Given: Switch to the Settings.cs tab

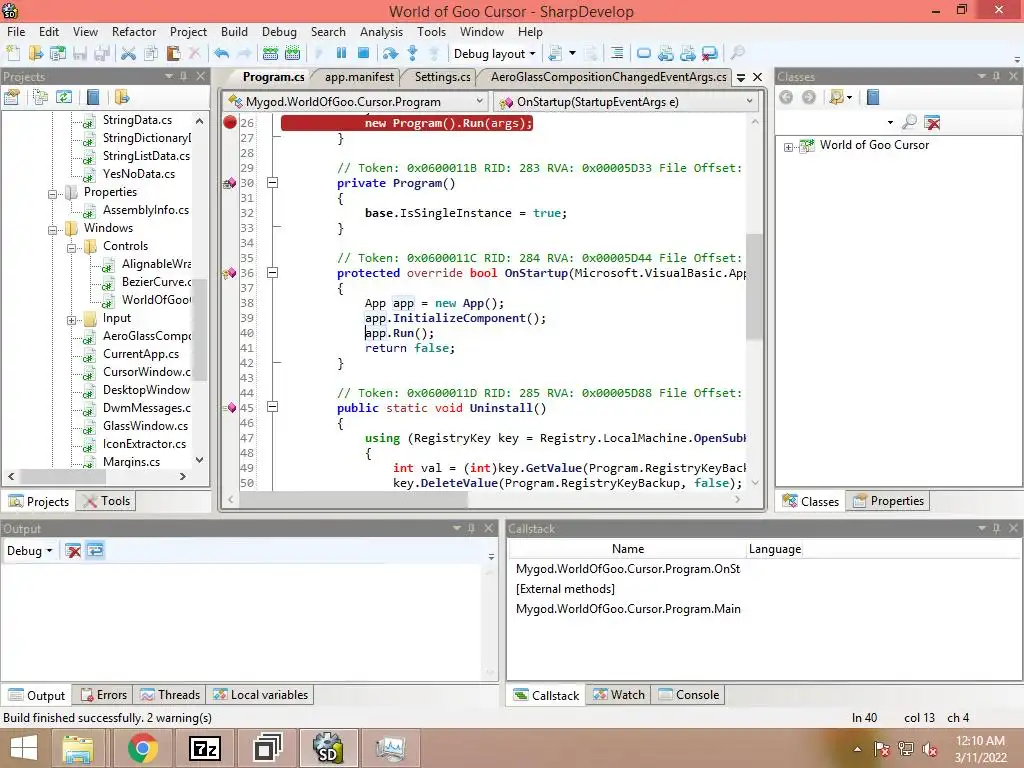Looking at the screenshot, I should click(x=442, y=77).
